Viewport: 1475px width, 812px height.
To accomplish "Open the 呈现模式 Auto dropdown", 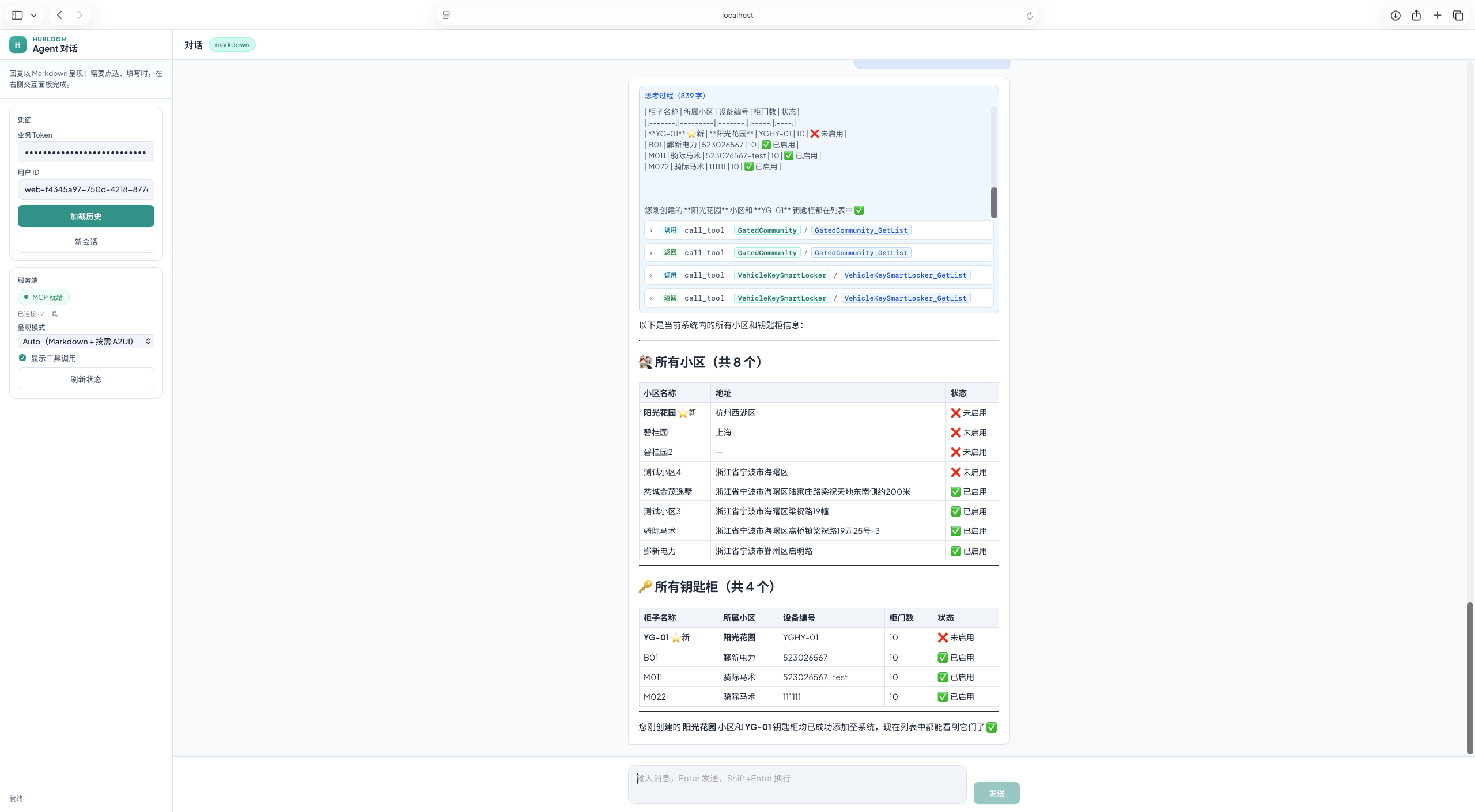I will pos(86,342).
